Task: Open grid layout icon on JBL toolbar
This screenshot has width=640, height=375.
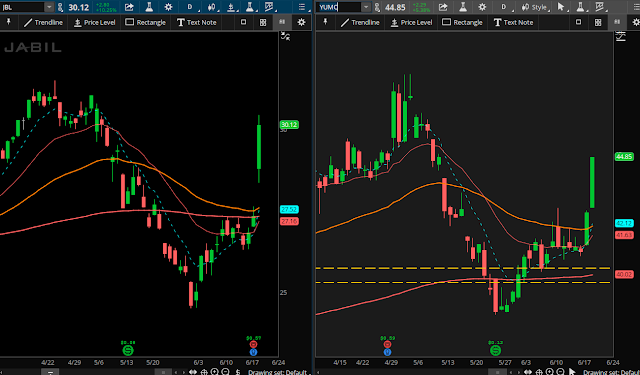Action: tap(263, 22)
